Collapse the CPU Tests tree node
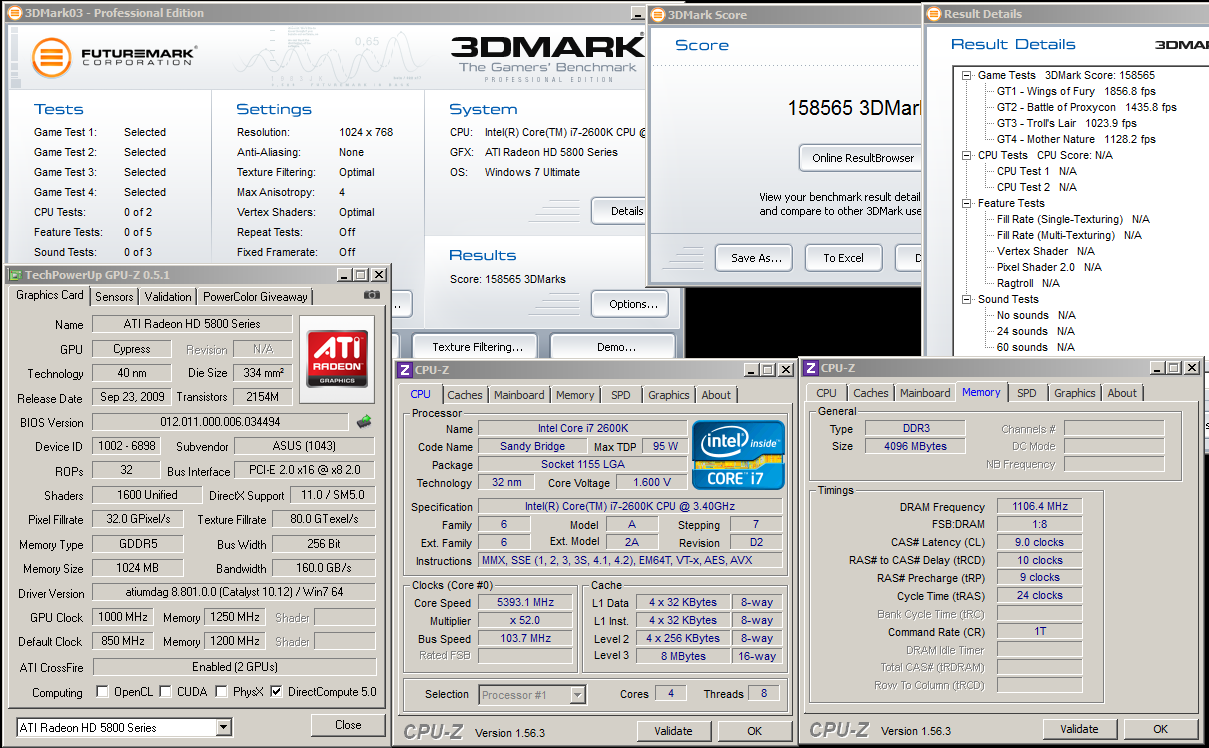Screen dimensions: 1209x748 (x=967, y=155)
